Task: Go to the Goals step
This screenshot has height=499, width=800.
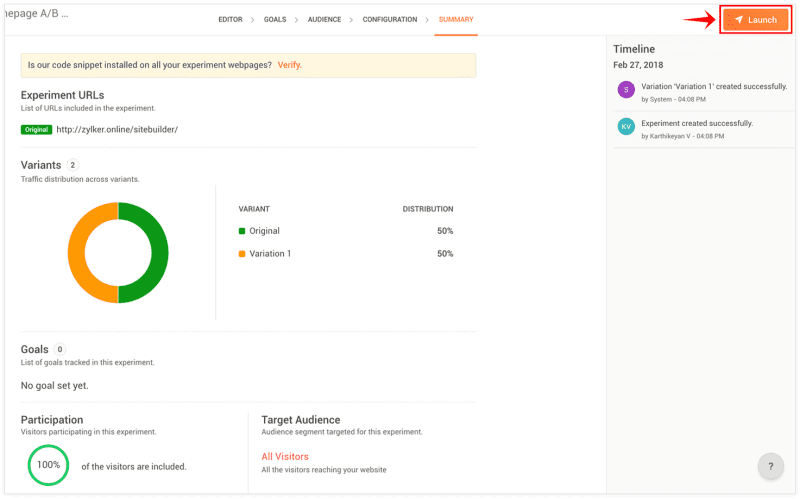Action: tap(275, 19)
